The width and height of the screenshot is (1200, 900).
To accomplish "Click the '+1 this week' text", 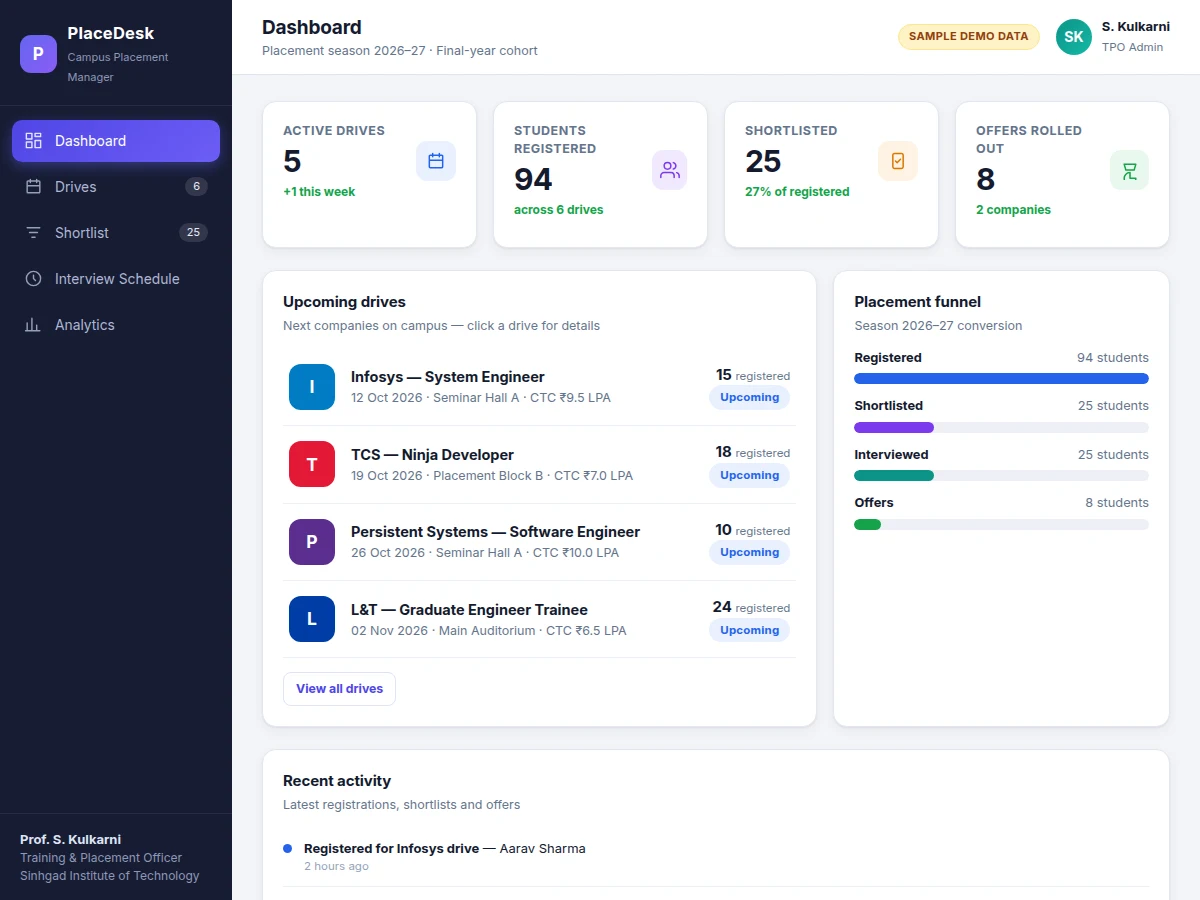I will (x=319, y=192).
